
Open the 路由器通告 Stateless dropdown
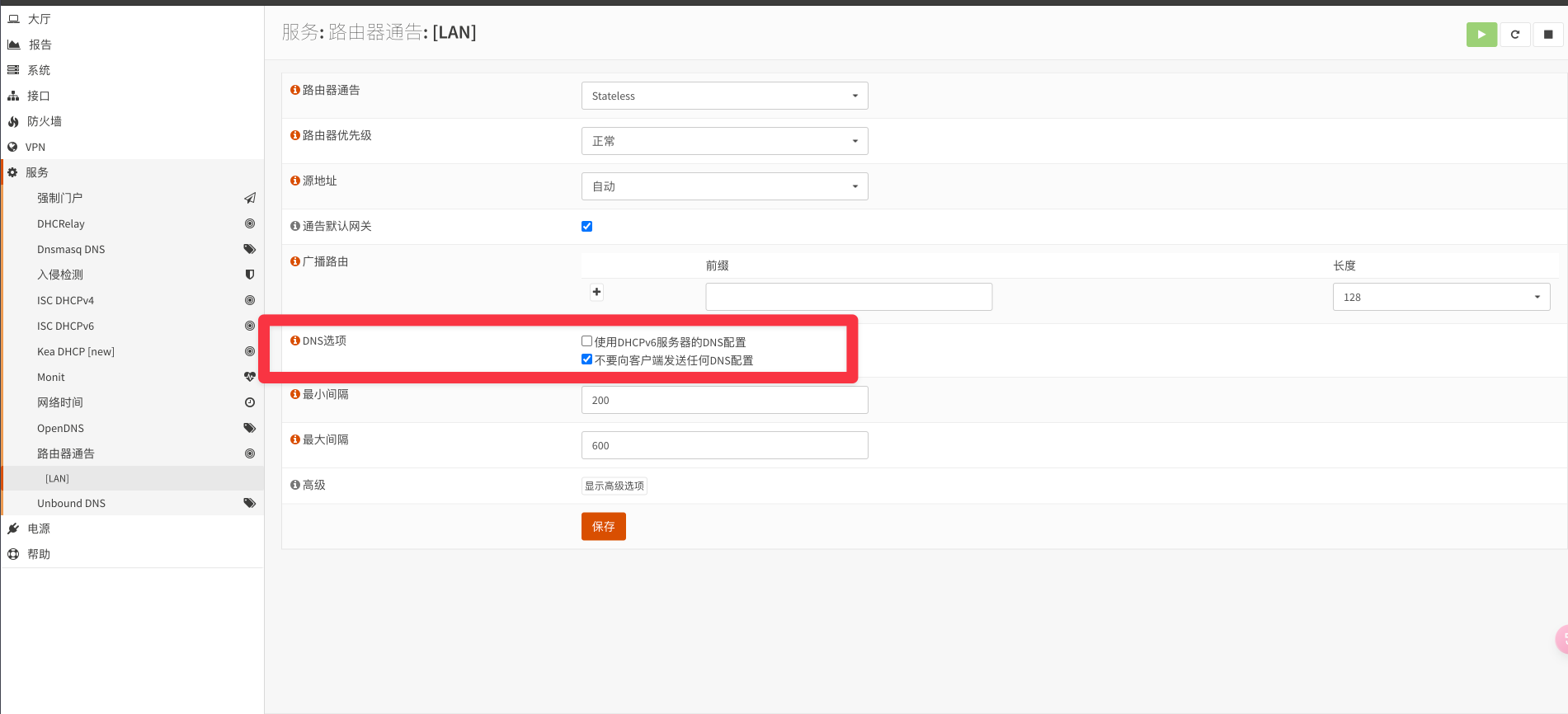[x=724, y=96]
